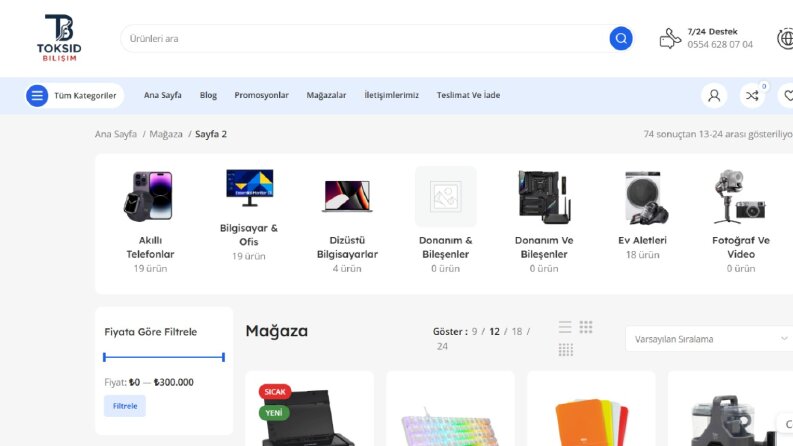This screenshot has width=793, height=446.
Task: Click the Ev Aletleri category title
Action: click(x=642, y=240)
